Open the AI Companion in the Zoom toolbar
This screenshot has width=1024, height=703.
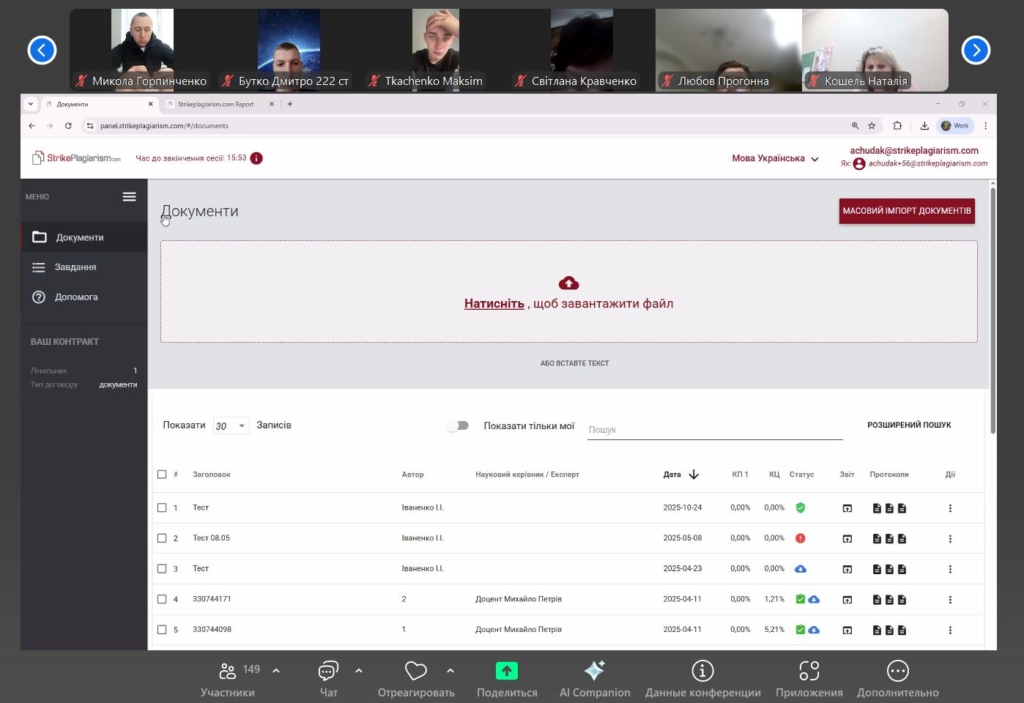pyautogui.click(x=594, y=671)
